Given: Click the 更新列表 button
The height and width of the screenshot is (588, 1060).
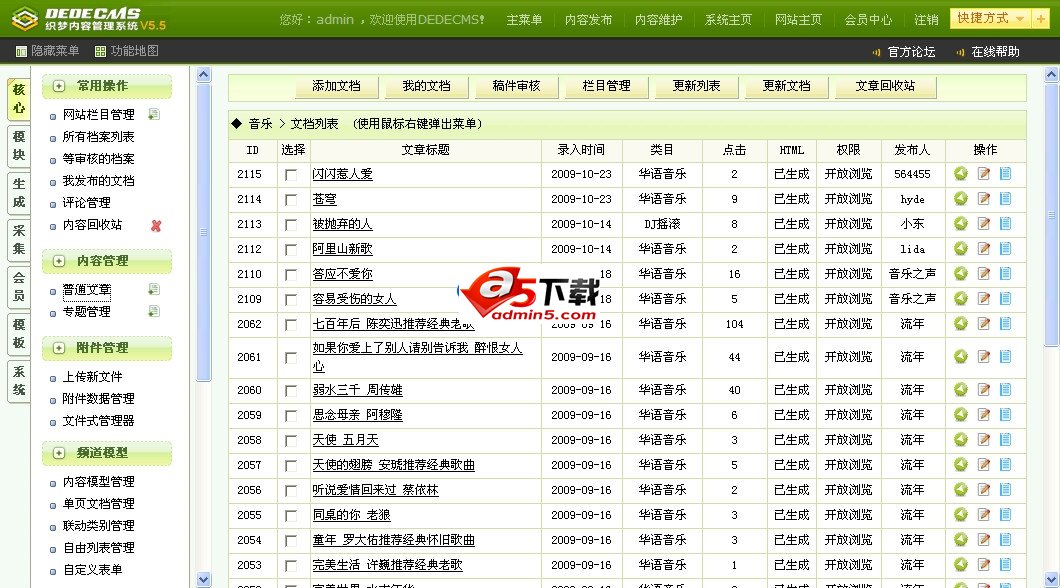Looking at the screenshot, I should point(696,86).
